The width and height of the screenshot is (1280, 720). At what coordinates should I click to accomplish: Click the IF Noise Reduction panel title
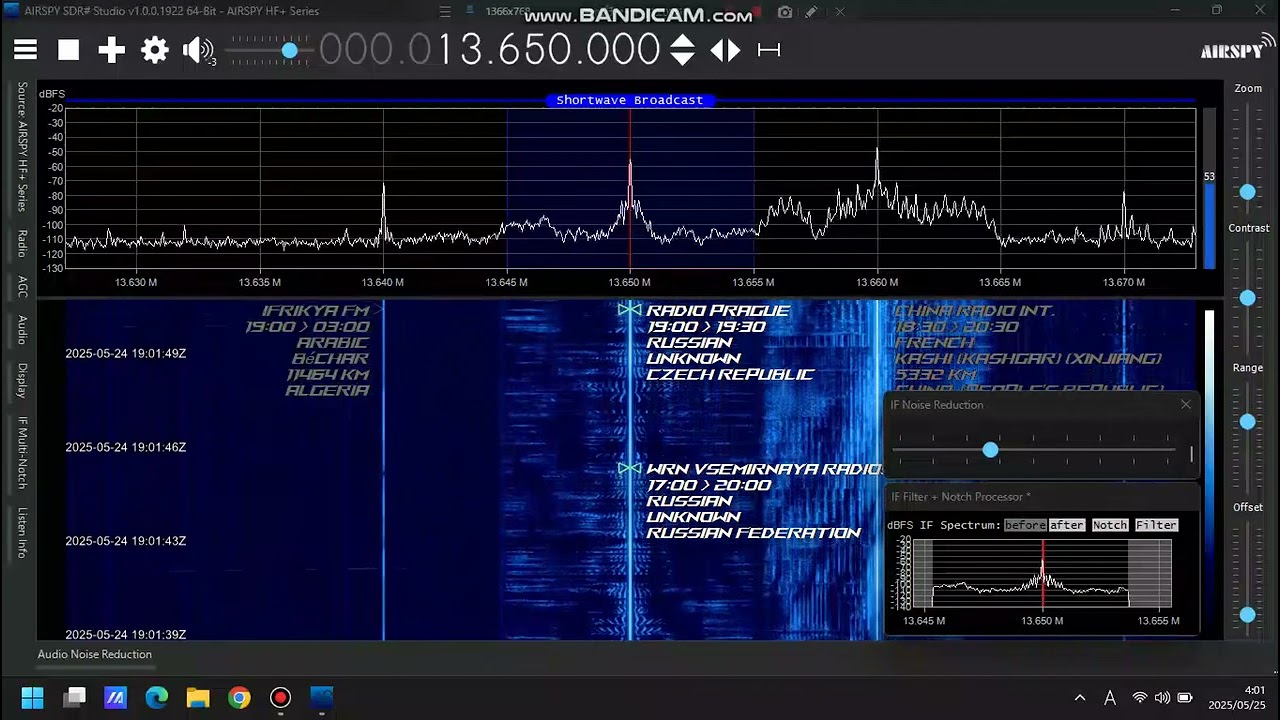pos(937,404)
